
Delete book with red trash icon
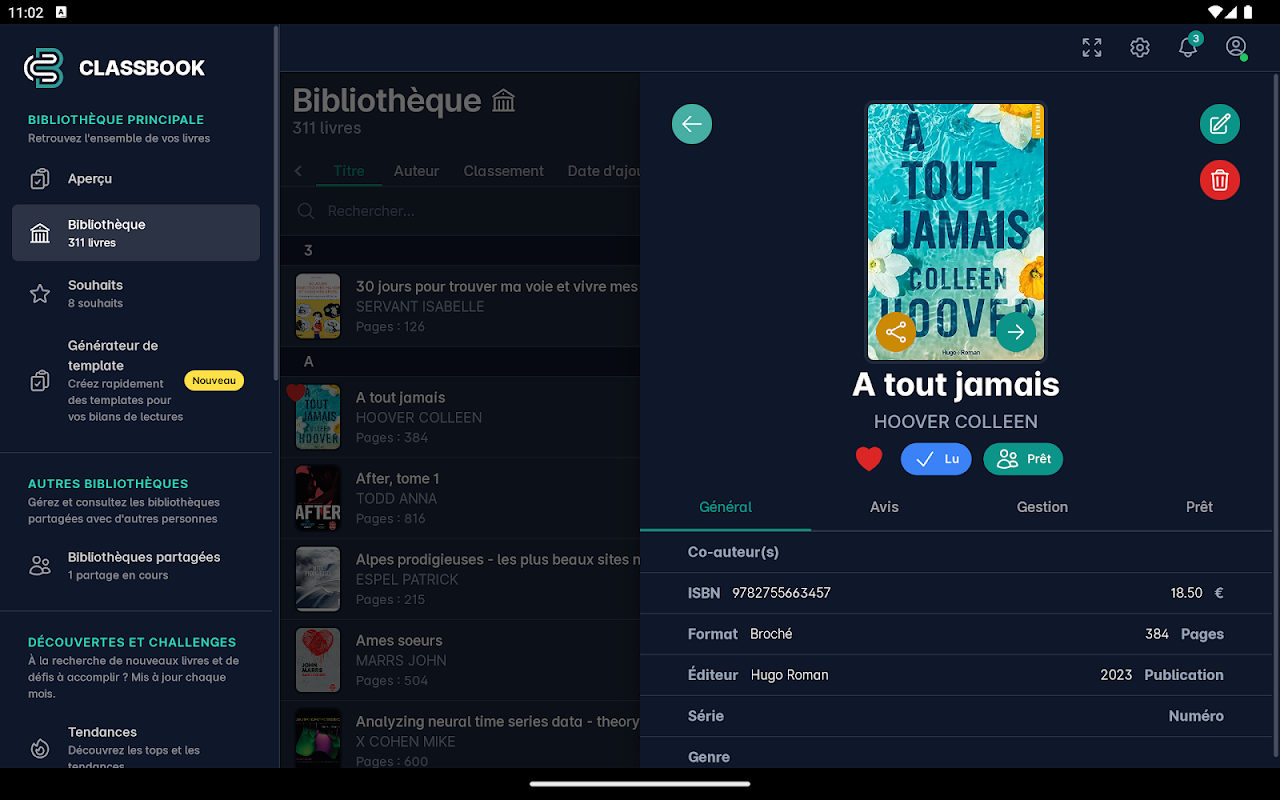pos(1220,180)
